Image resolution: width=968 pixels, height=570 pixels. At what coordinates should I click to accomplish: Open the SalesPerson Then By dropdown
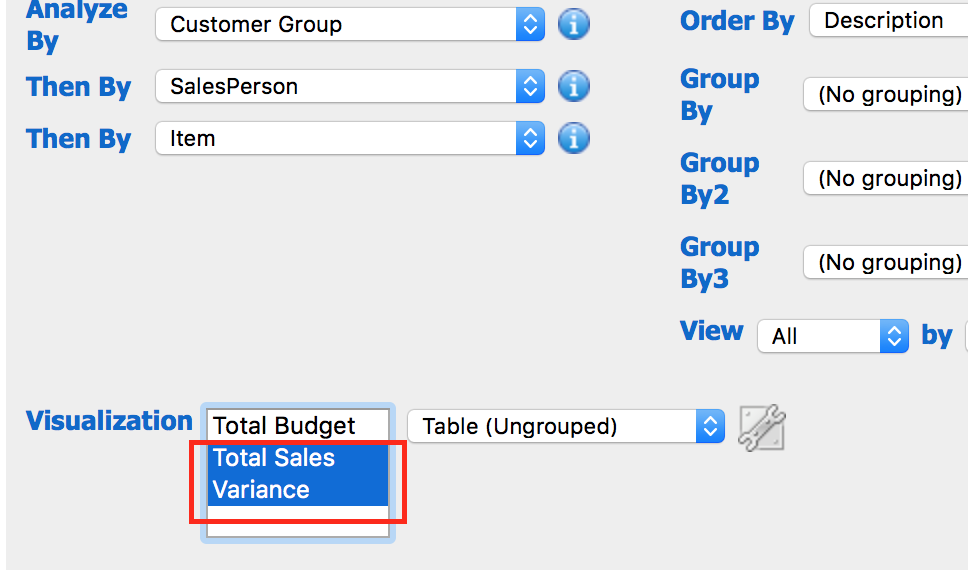pos(350,86)
